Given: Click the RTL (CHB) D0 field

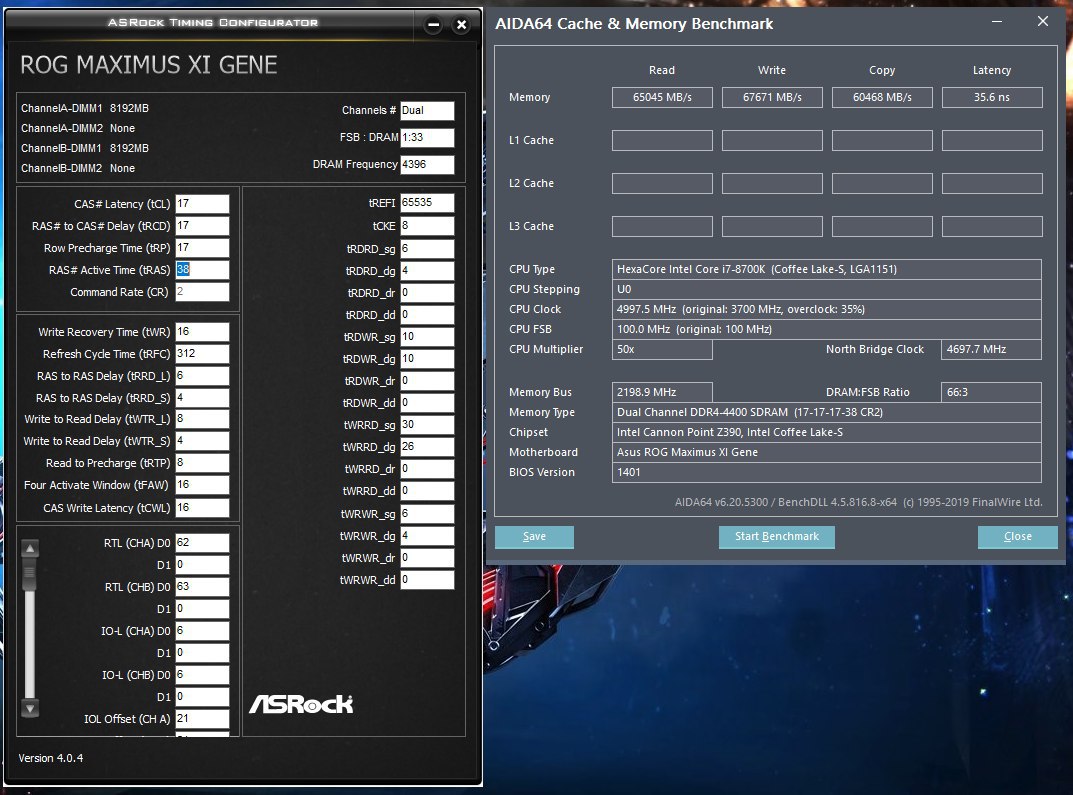Looking at the screenshot, I should click(202, 586).
